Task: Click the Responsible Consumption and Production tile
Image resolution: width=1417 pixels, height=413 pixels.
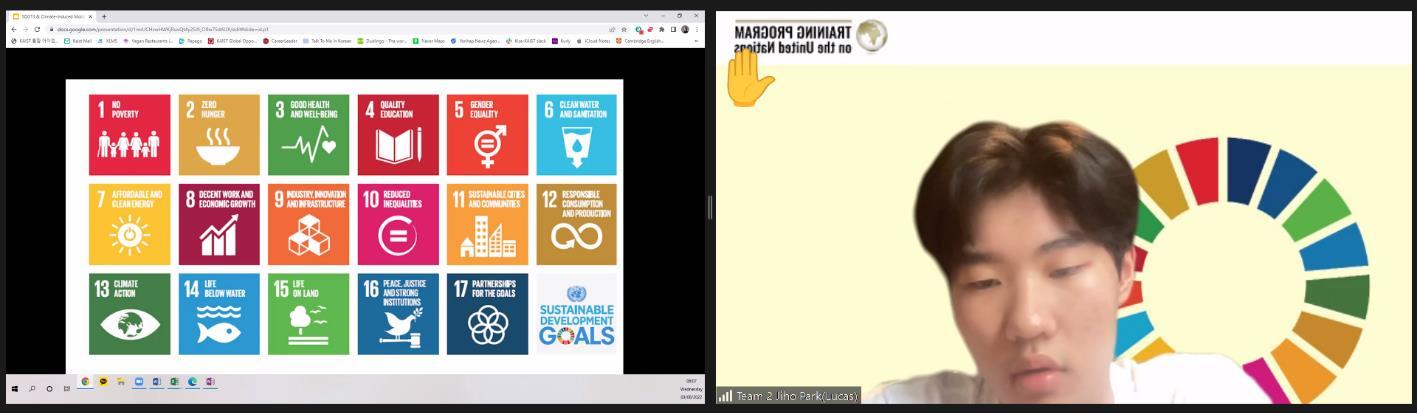Action: tap(577, 224)
